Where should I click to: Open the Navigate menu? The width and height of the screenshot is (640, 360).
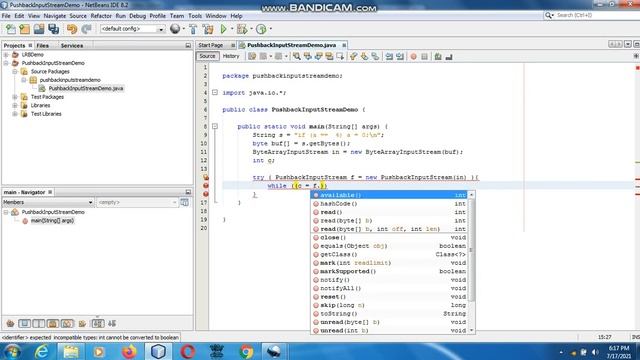pyautogui.click(x=55, y=16)
